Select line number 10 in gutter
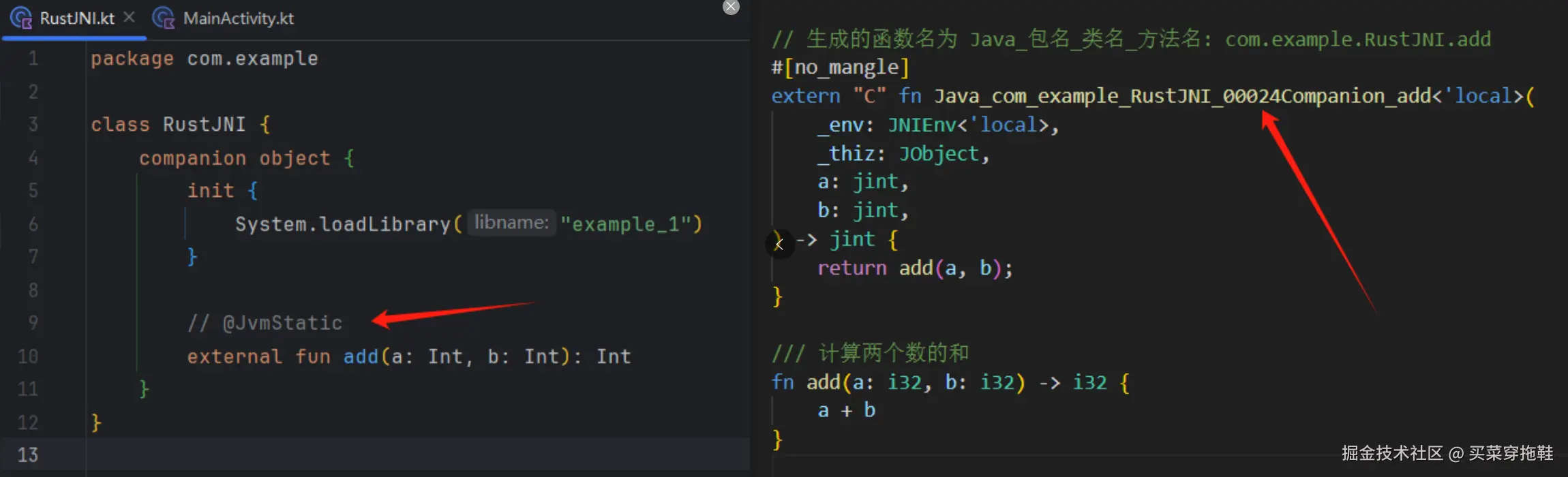The image size is (1568, 477). pyautogui.click(x=28, y=356)
